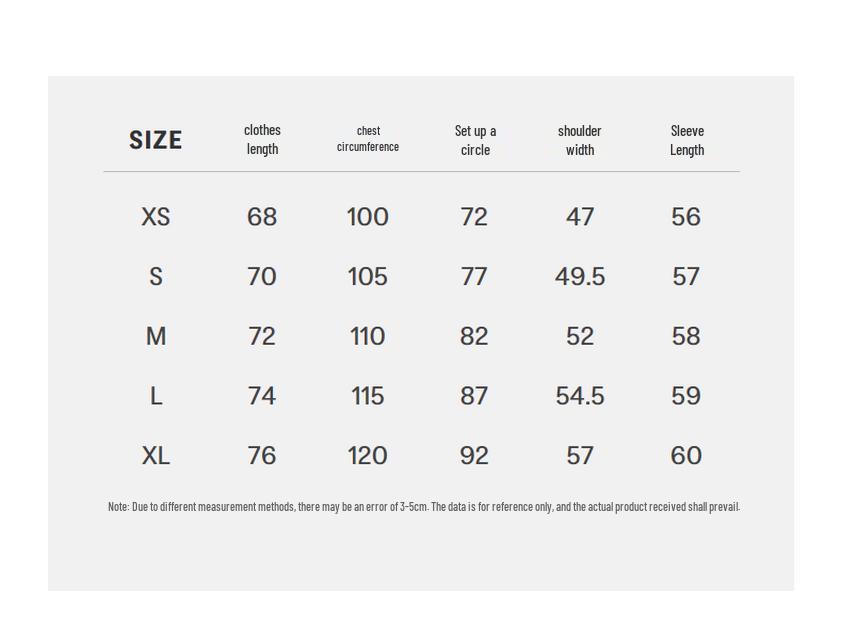Select the L size row label

[156, 397]
